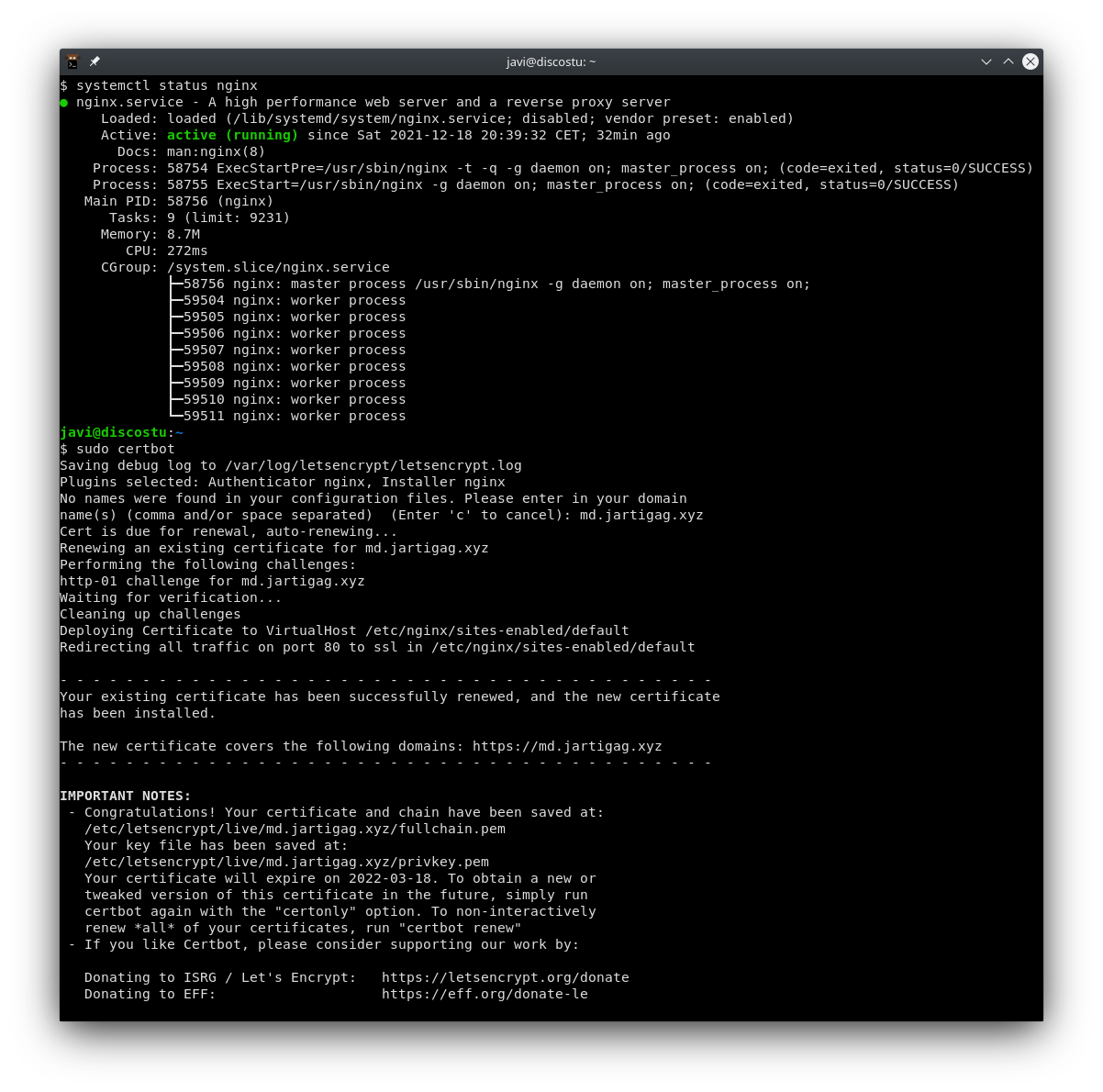Viewport: 1103px width, 1092px height.
Task: Click the man:nginx(8) docs reference
Action: [x=216, y=151]
